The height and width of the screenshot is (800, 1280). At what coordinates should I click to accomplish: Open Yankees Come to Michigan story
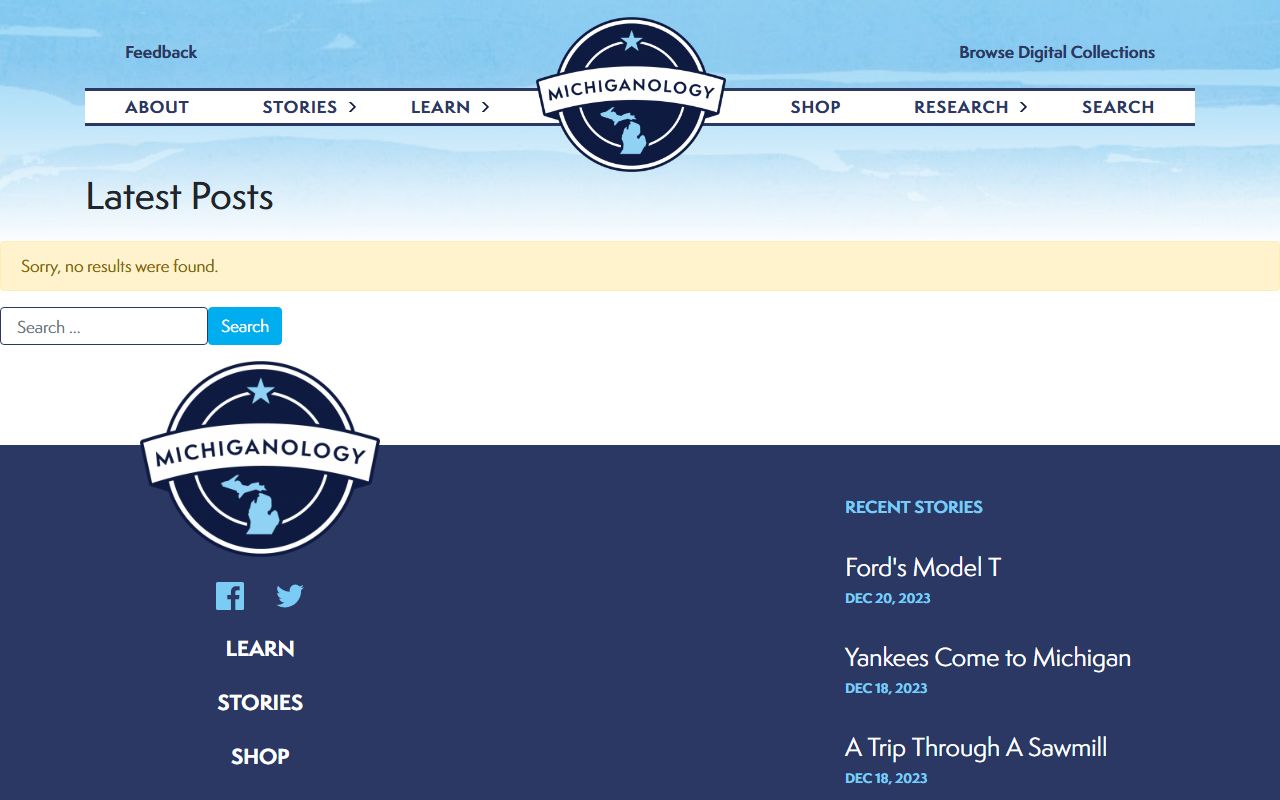point(988,658)
